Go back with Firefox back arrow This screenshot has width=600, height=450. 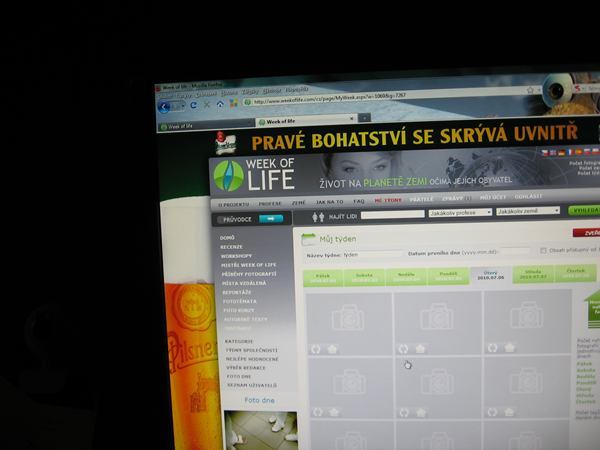(x=164, y=107)
